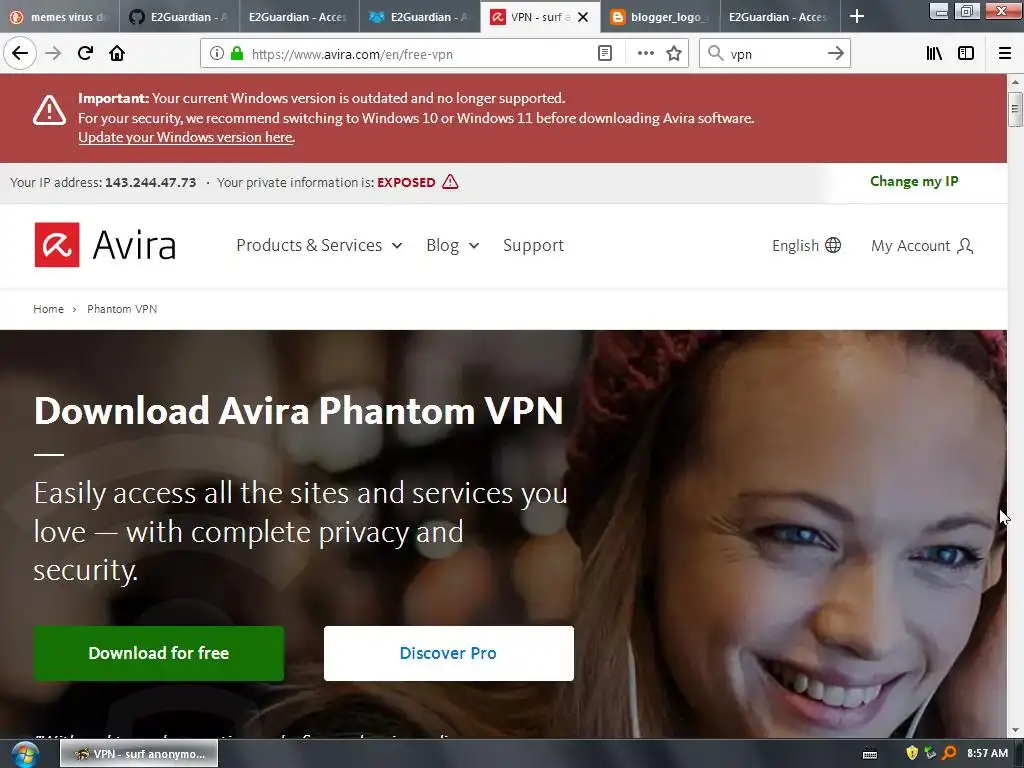Reload the current page
This screenshot has height=768, width=1024.
85,54
